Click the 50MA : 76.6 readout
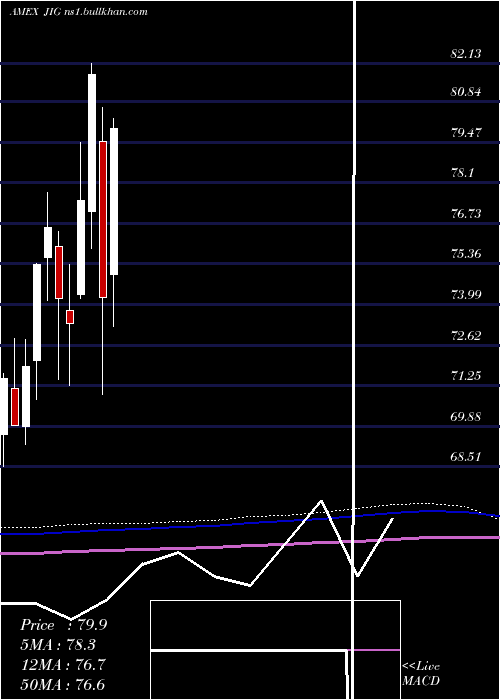 tap(63, 684)
